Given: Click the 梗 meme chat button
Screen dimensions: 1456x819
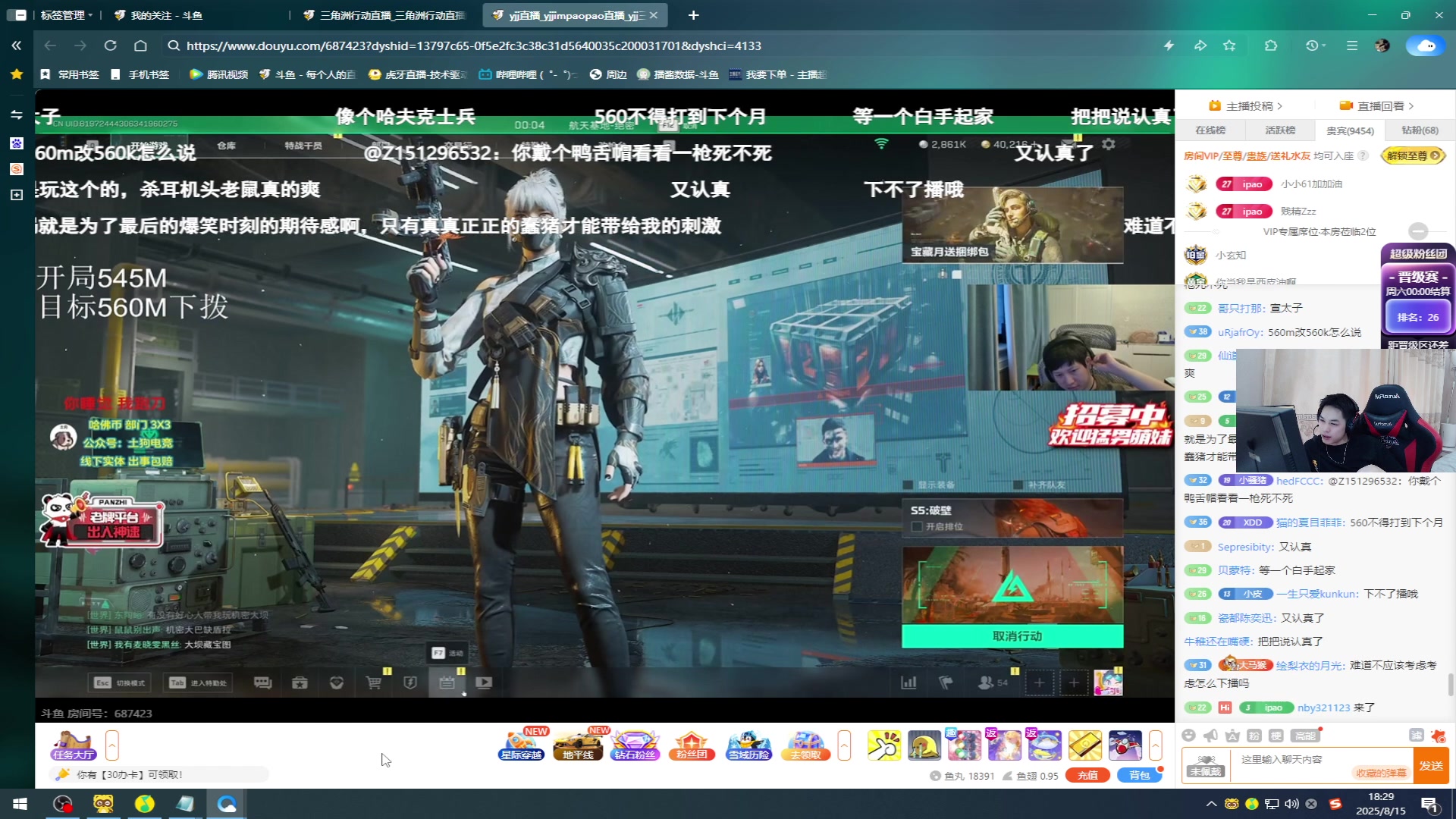Looking at the screenshot, I should pos(1276,735).
